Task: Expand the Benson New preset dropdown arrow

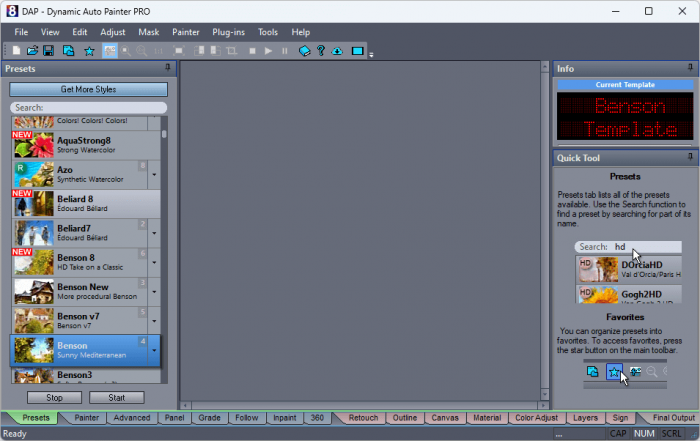Action: [x=154, y=292]
